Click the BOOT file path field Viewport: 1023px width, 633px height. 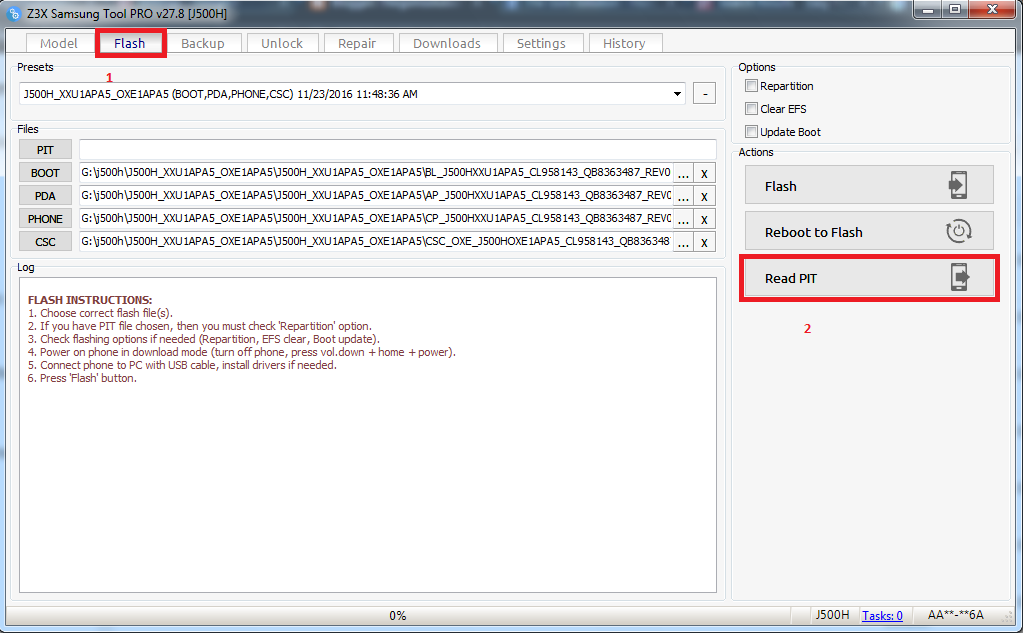[376, 172]
